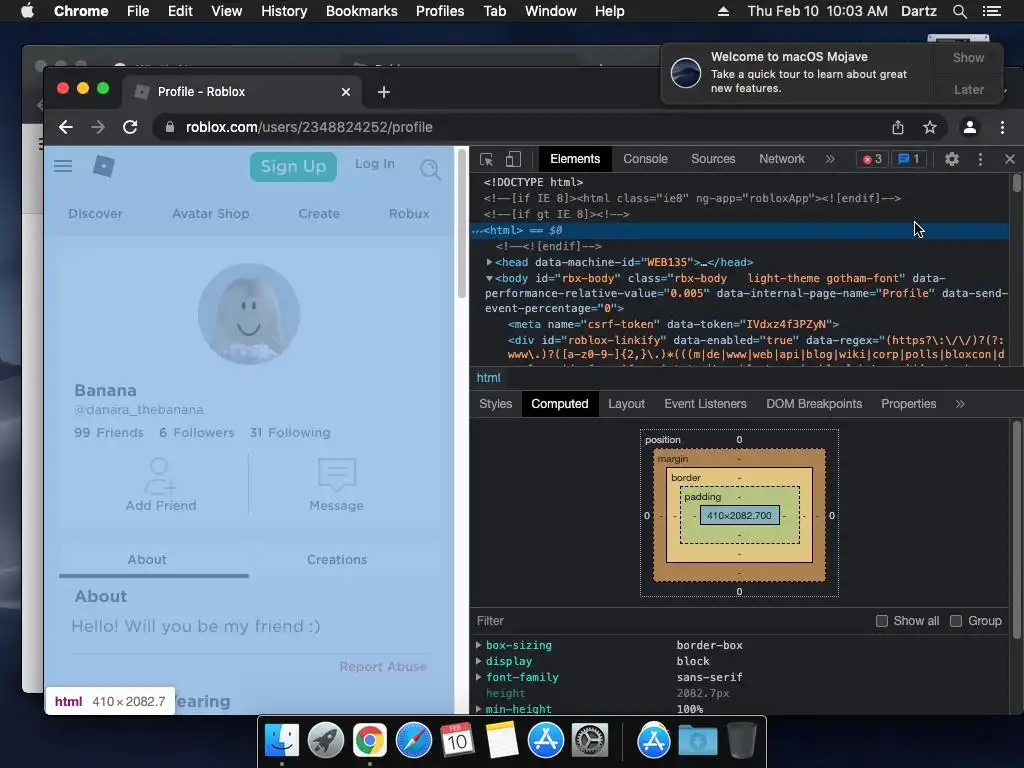Open DevTools settings gear
The image size is (1024, 768).
952,159
